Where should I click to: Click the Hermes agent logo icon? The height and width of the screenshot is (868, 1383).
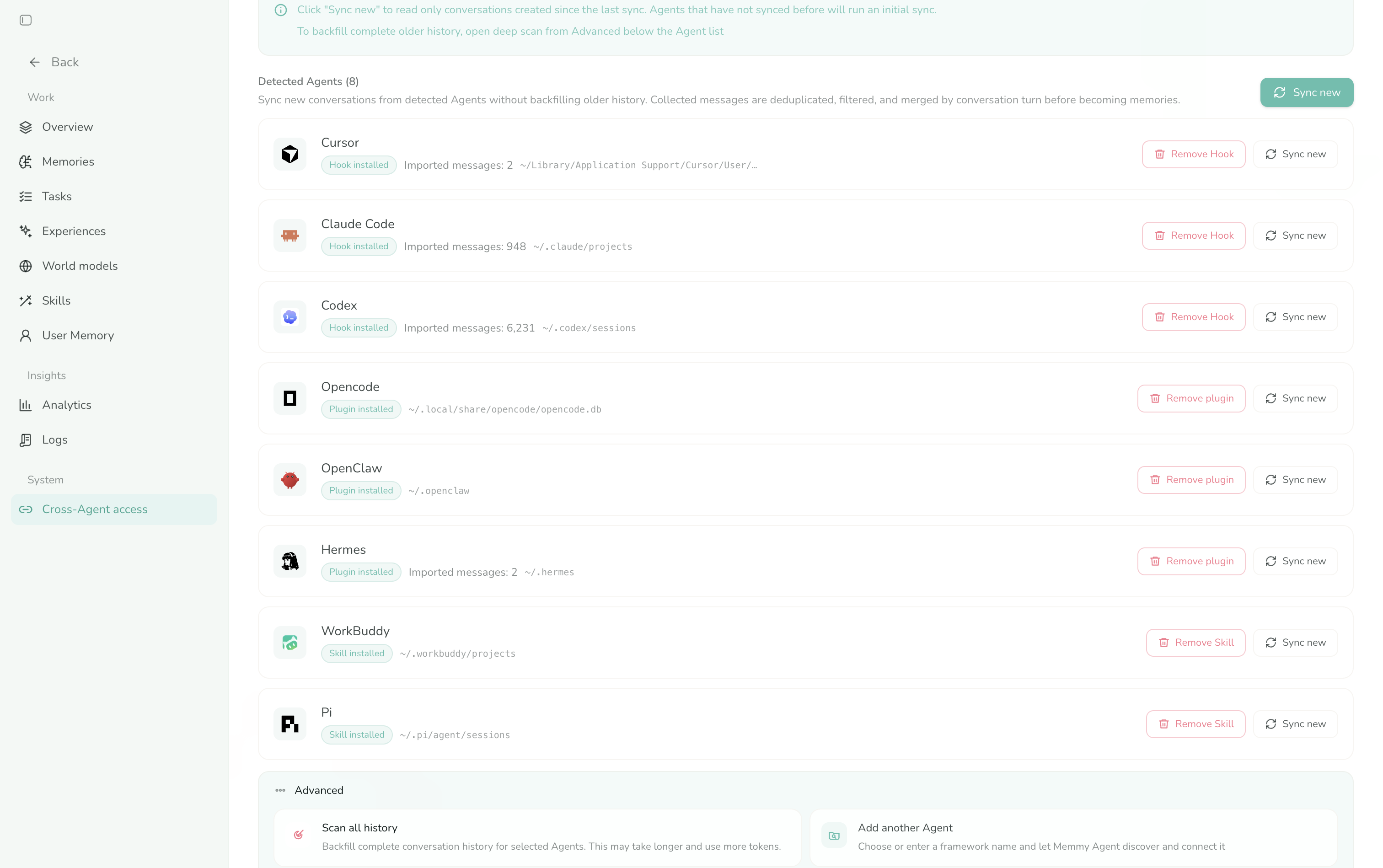pos(290,561)
